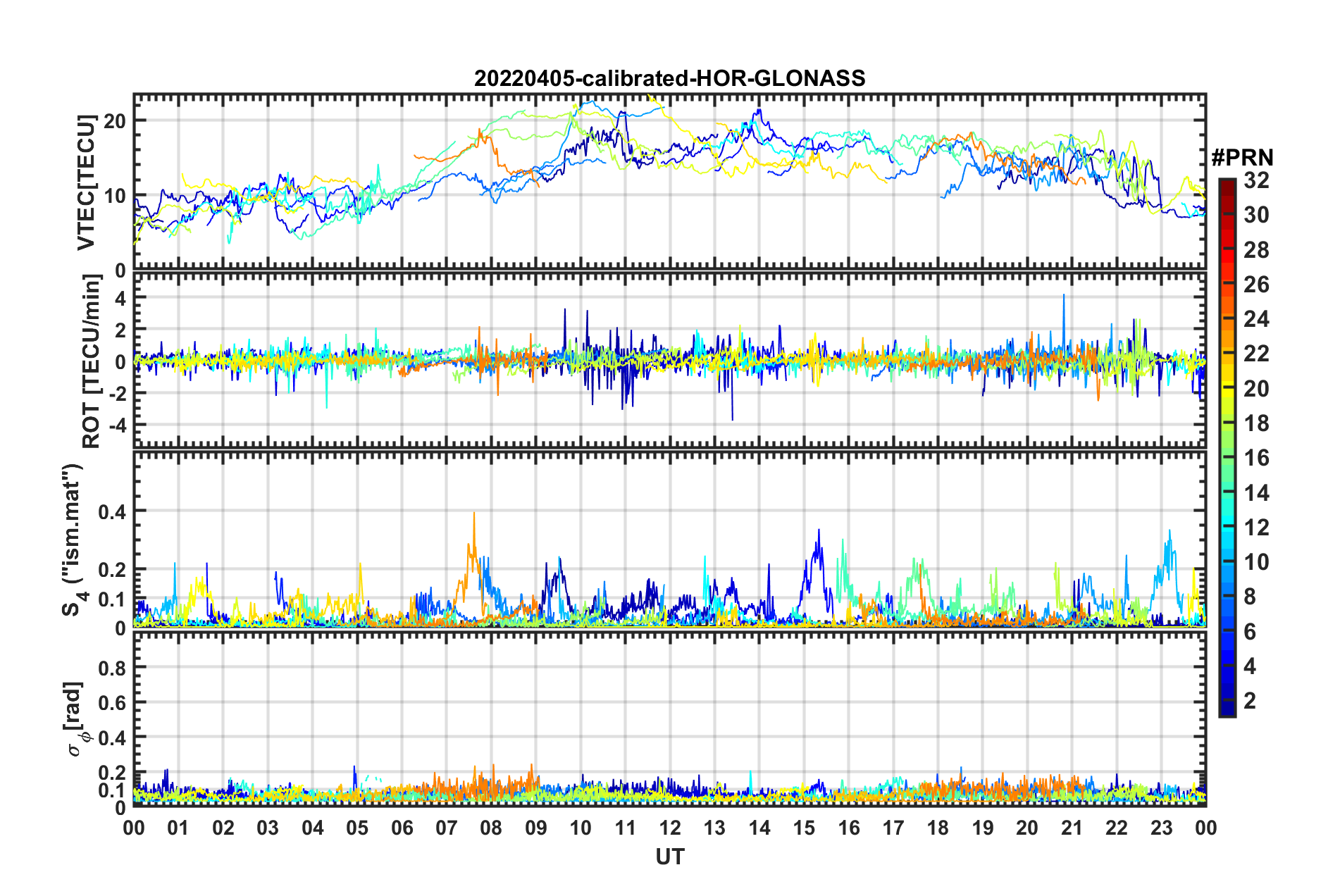Screen dimensions: 1340x896
Task: Click the colorbar label 18
Action: pyautogui.click(x=1256, y=423)
